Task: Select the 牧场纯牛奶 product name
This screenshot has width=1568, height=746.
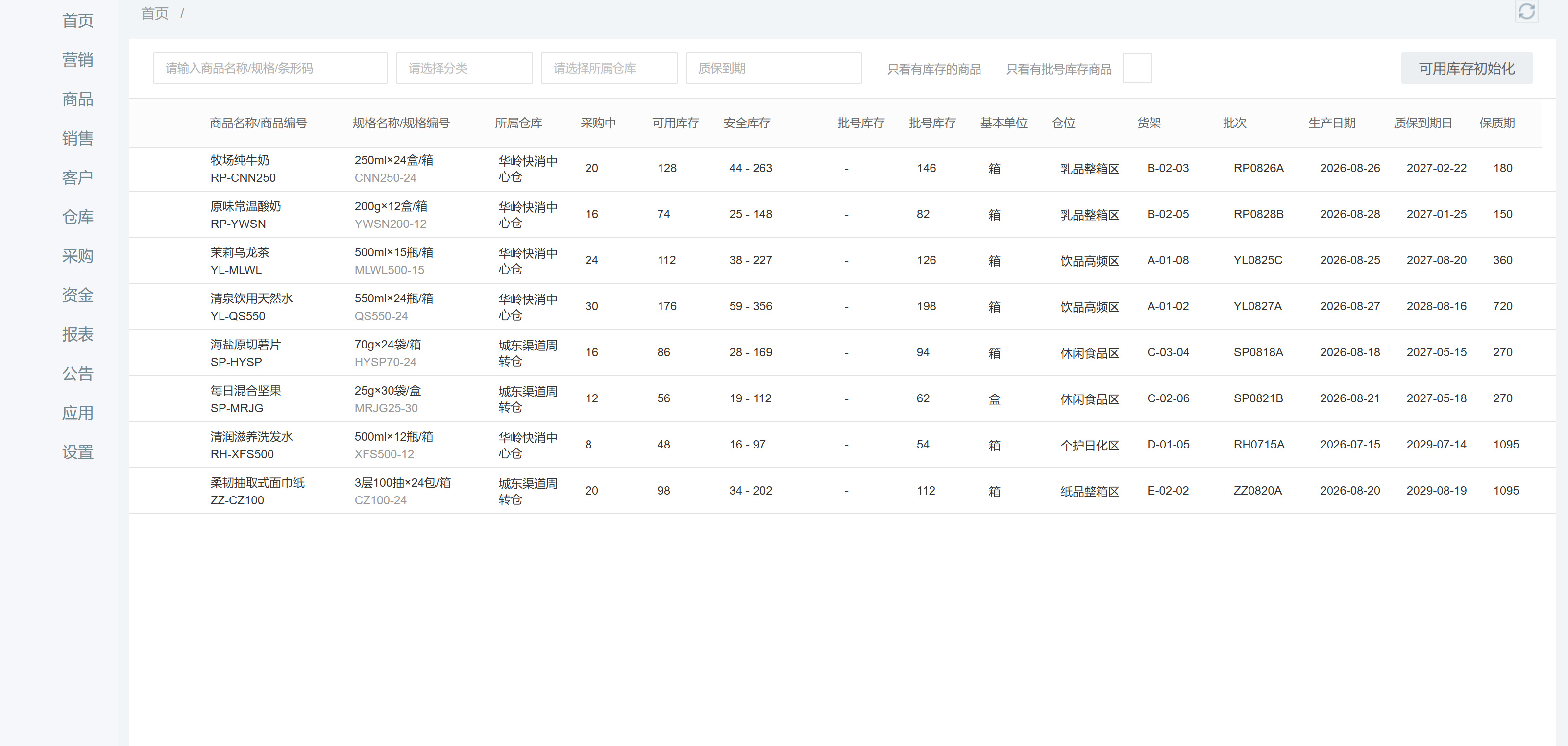Action: [240, 160]
